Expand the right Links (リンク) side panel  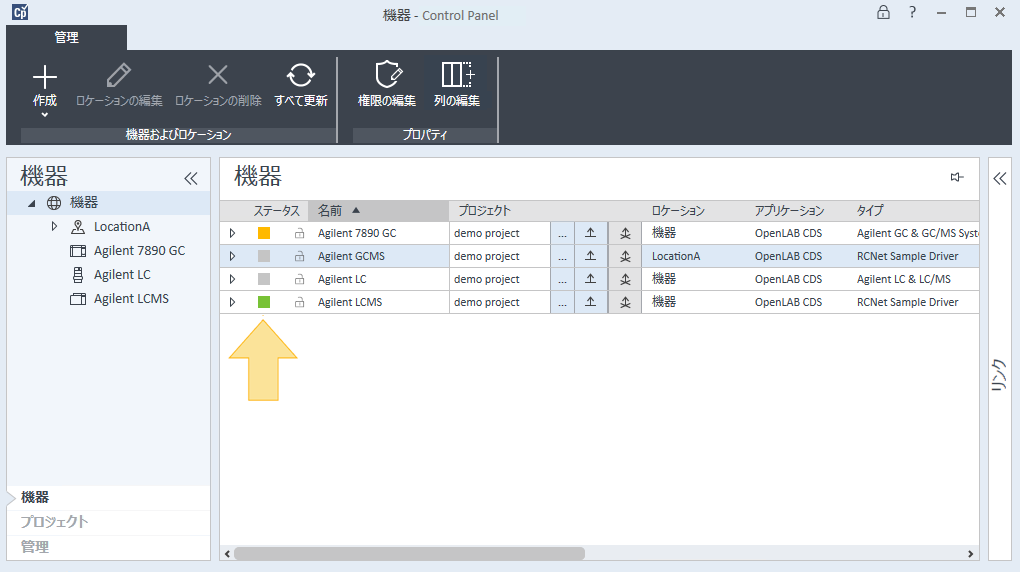[x=998, y=178]
